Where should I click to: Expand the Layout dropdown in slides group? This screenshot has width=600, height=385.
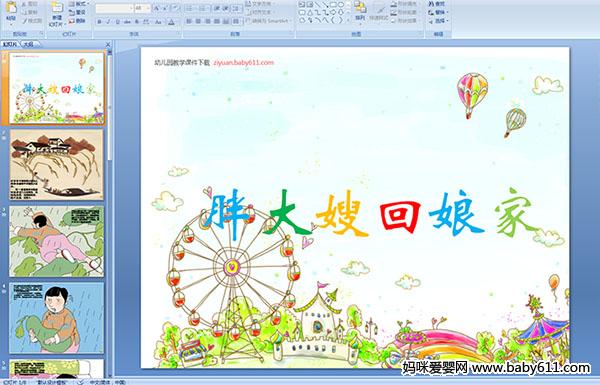point(78,4)
